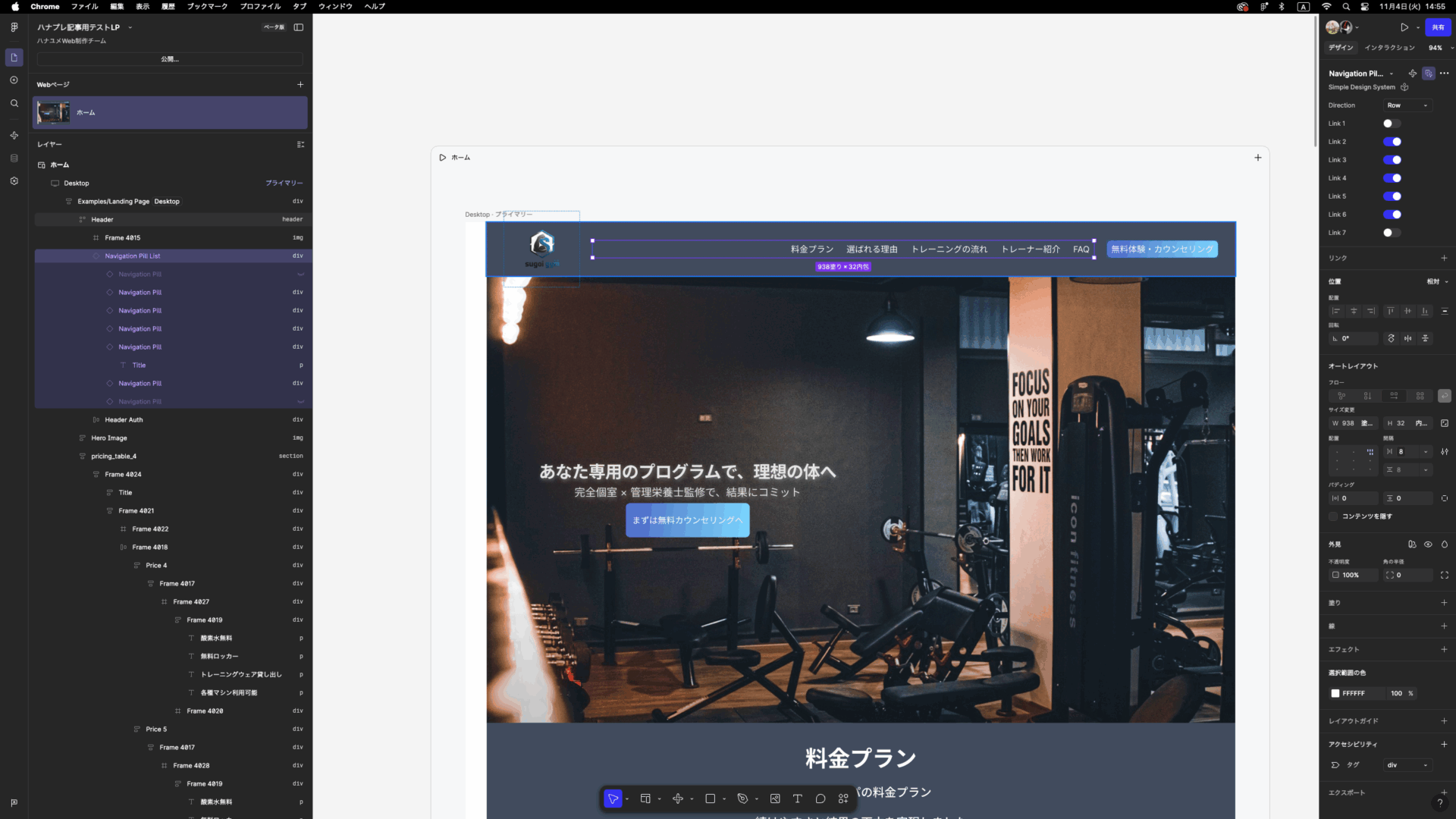1456x819 pixels.
Task: Disable the Link 4 toggle
Action: 1392,178
